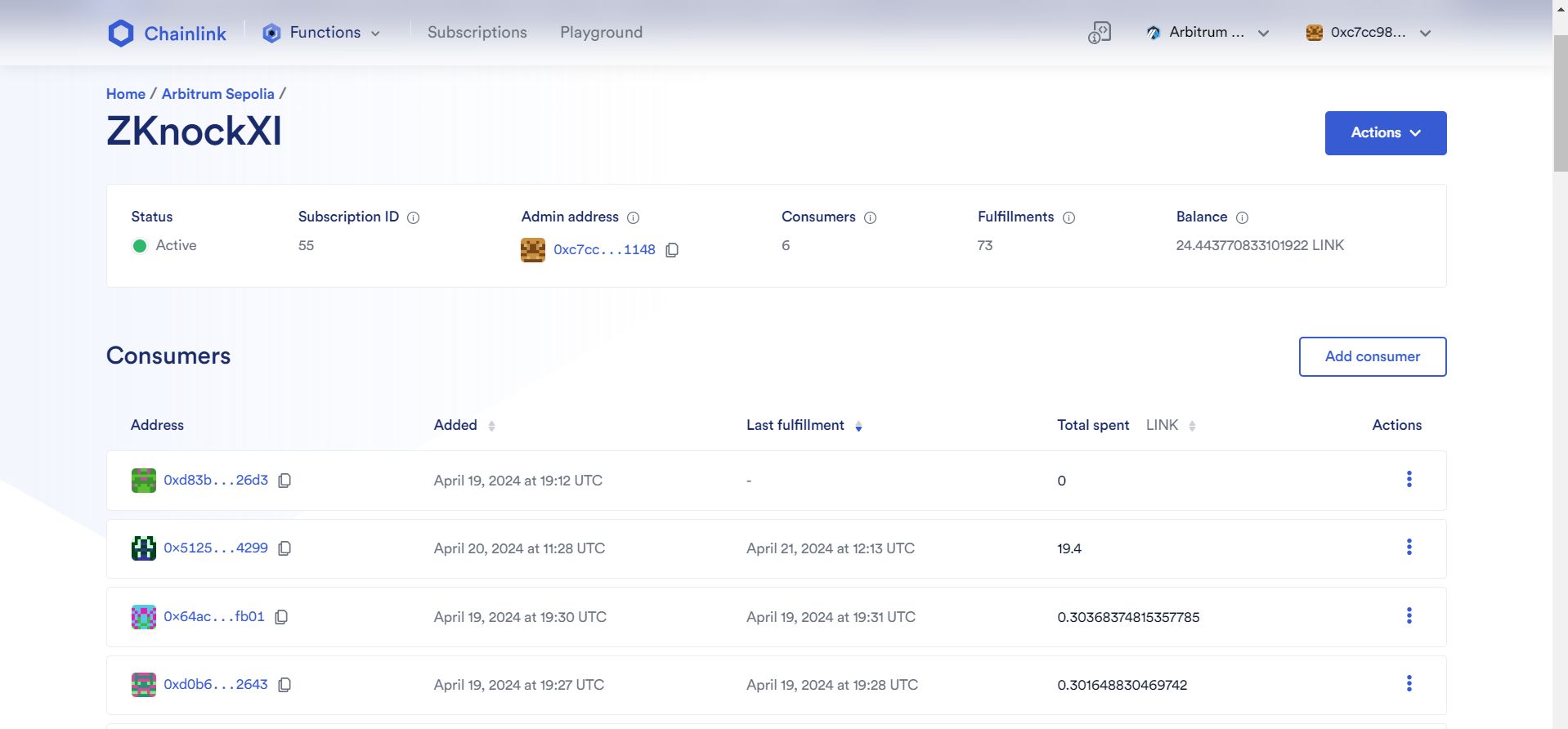1568x729 pixels.
Task: Open admin address 0xc7cc...1148 link
Action: click(x=604, y=250)
